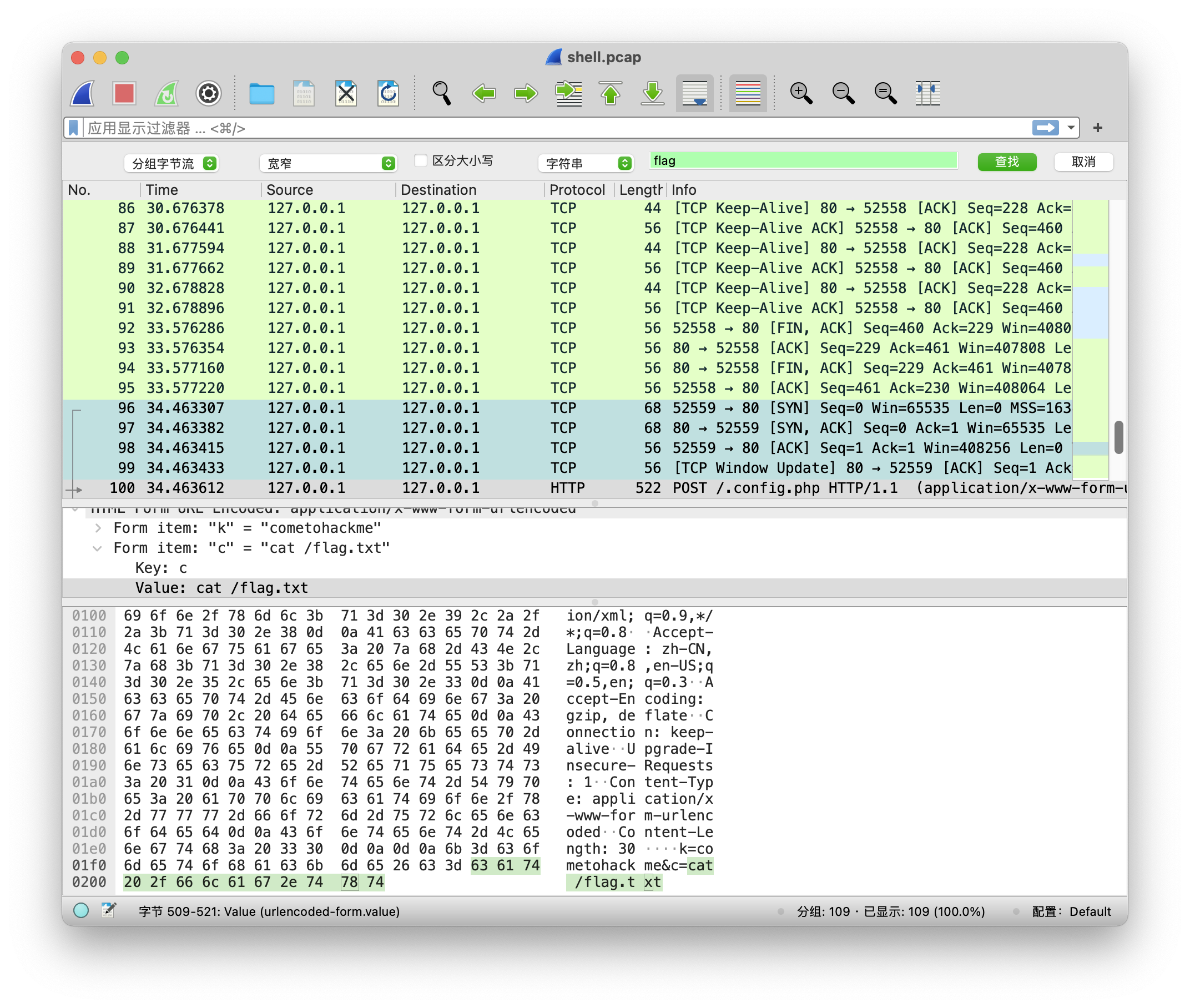Open capture options gear icon
Image resolution: width=1190 pixels, height=1008 pixels.
tap(209, 93)
